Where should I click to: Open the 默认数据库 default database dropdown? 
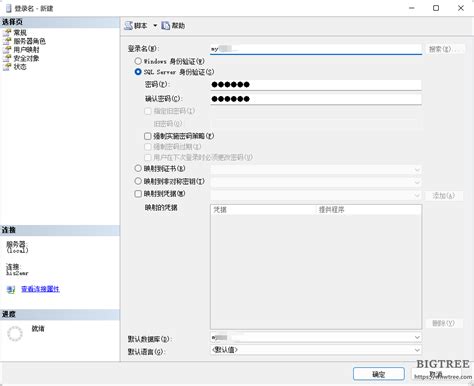[x=316, y=338]
